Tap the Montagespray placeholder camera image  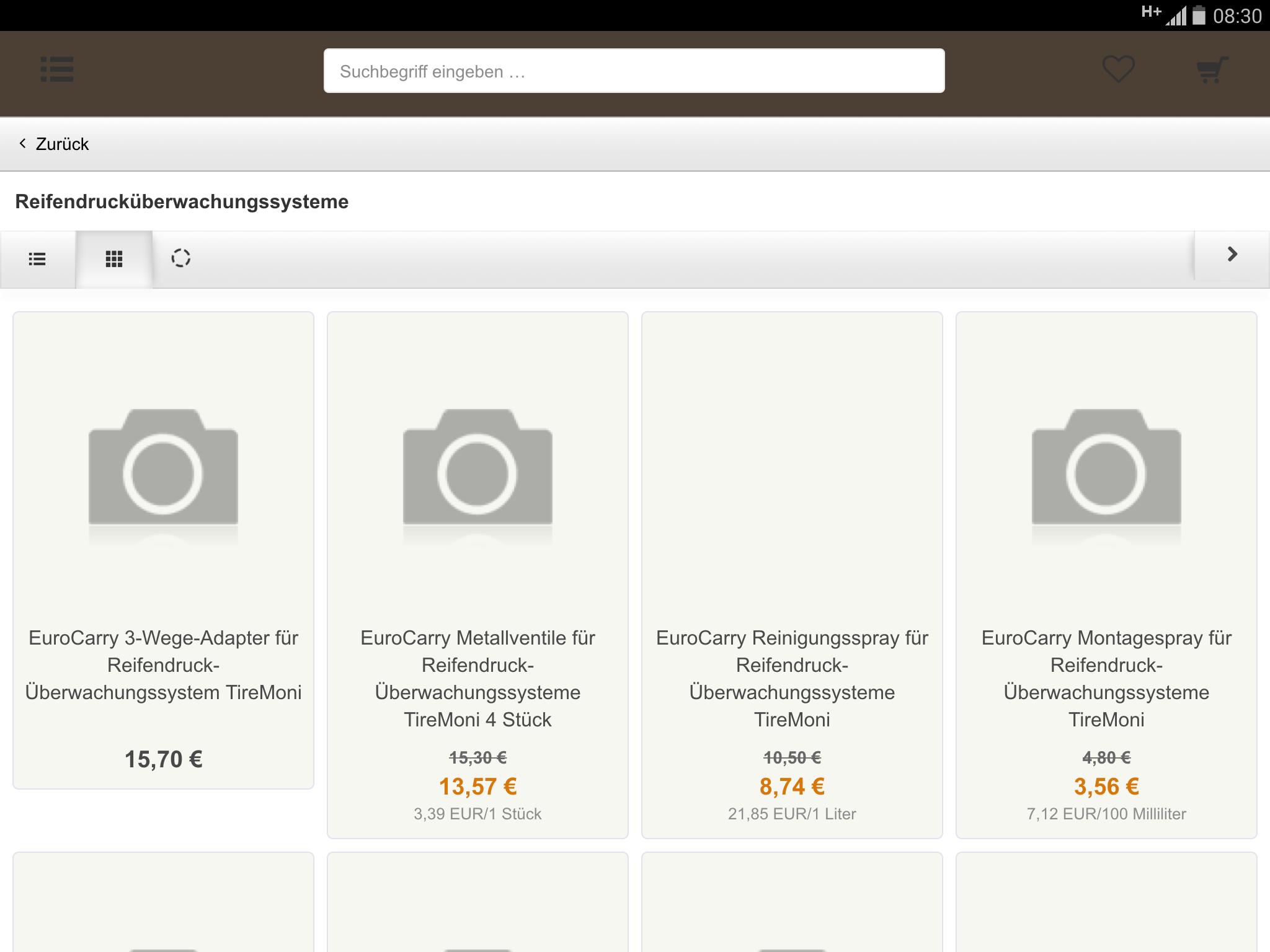click(1106, 474)
